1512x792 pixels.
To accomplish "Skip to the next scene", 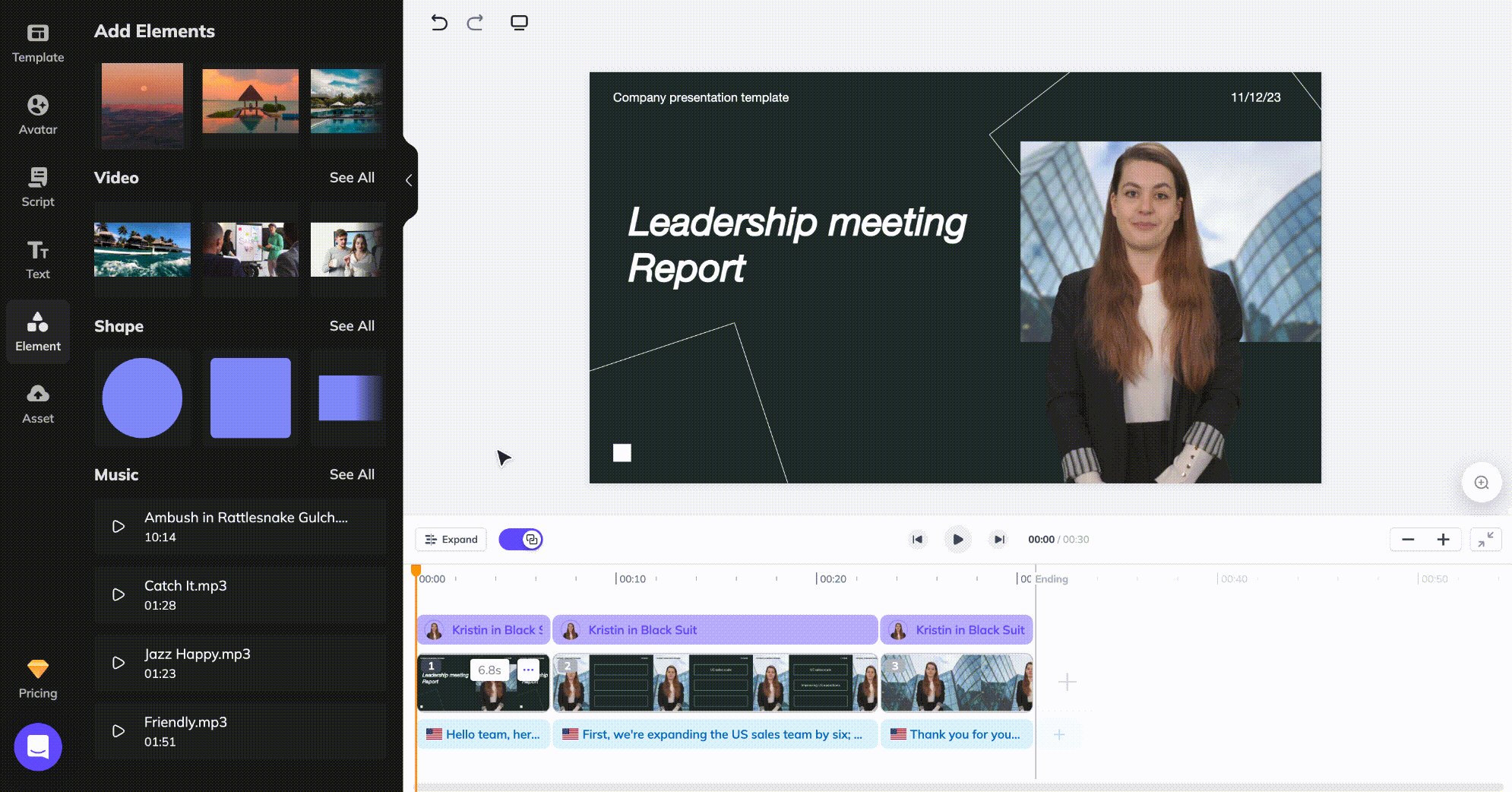I will click(x=998, y=540).
